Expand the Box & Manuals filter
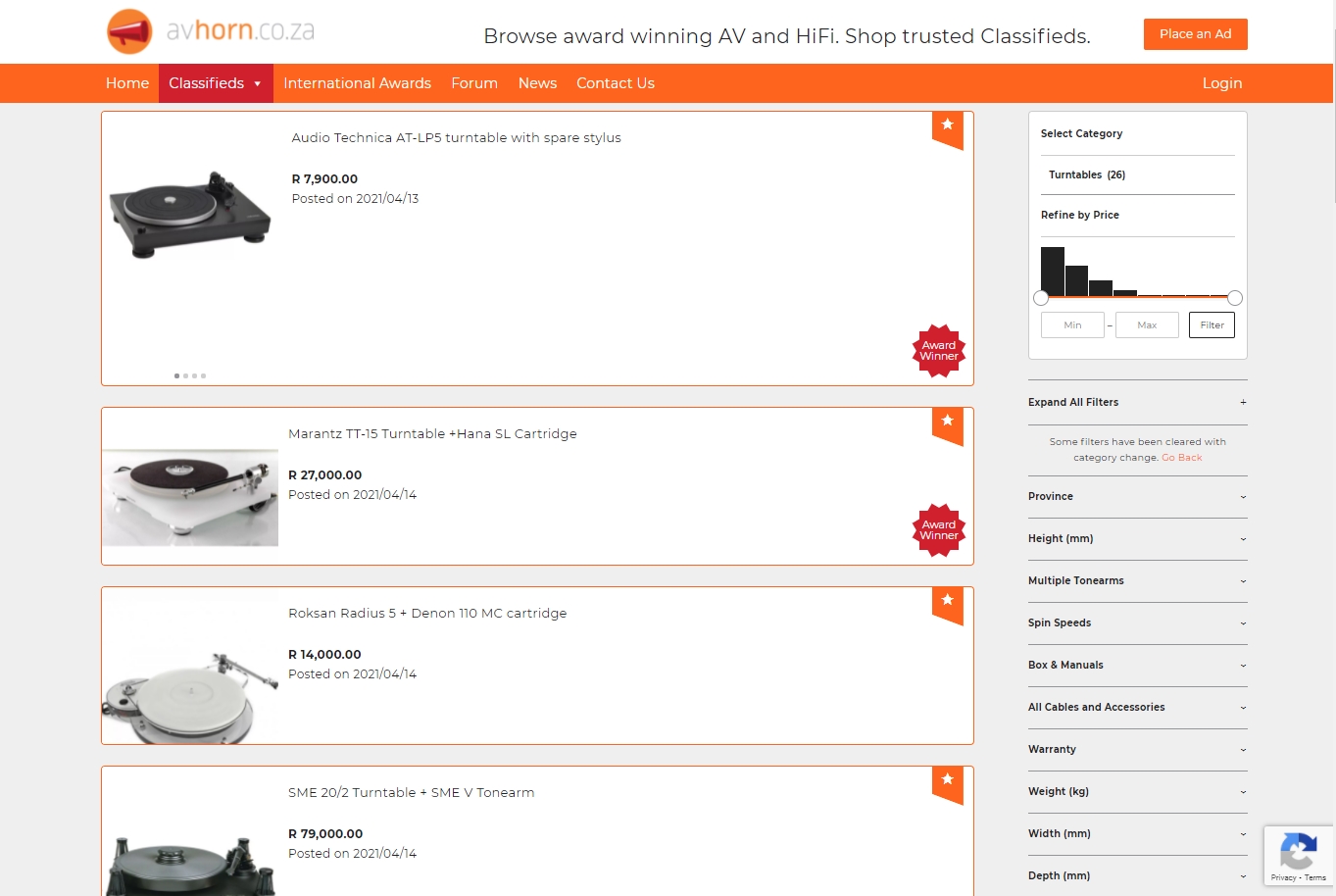Screen dimensions: 1336x896 pyautogui.click(x=1137, y=665)
